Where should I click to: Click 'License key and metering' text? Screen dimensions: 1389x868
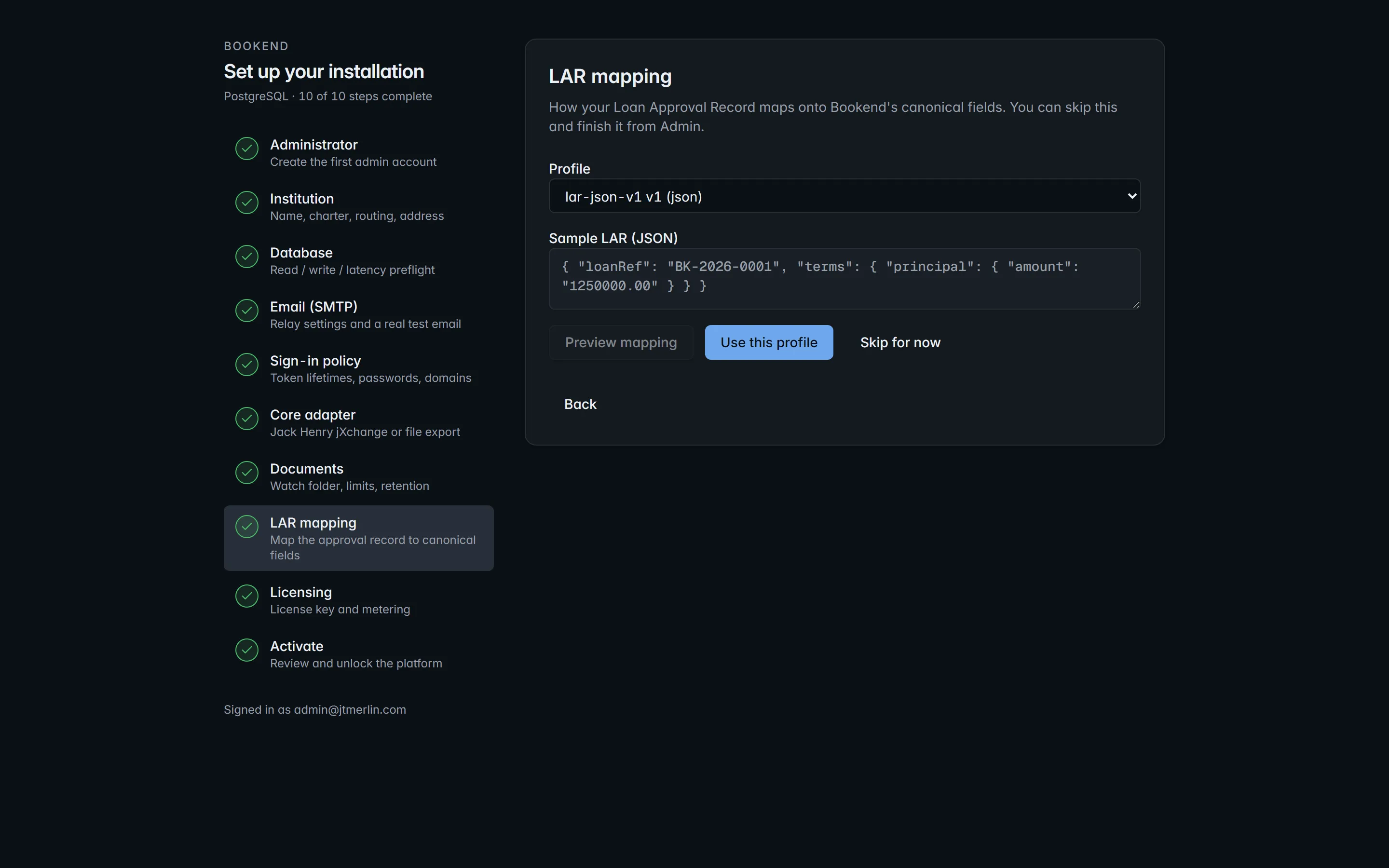coord(340,610)
